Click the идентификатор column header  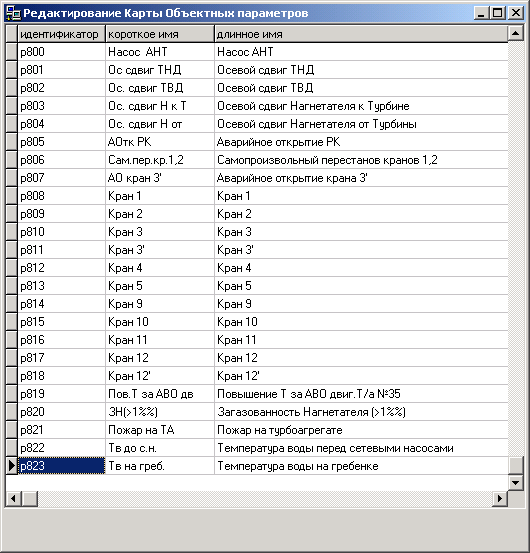(61, 34)
